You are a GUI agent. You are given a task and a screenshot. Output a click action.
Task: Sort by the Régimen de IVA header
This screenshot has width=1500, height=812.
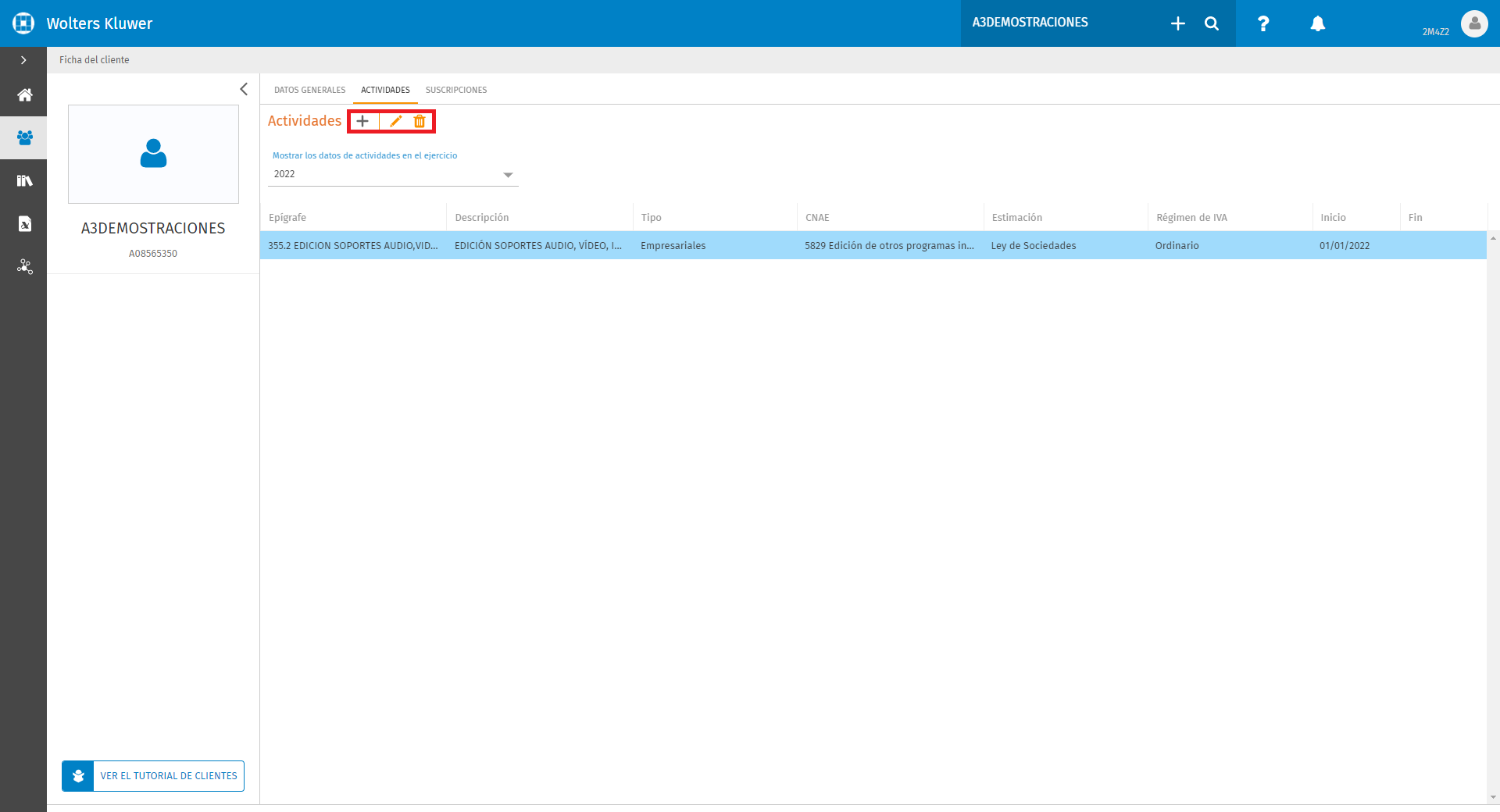(x=1230, y=218)
